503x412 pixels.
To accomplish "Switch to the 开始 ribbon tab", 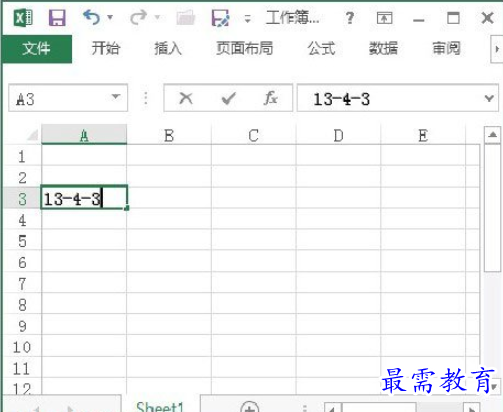I will 106,48.
